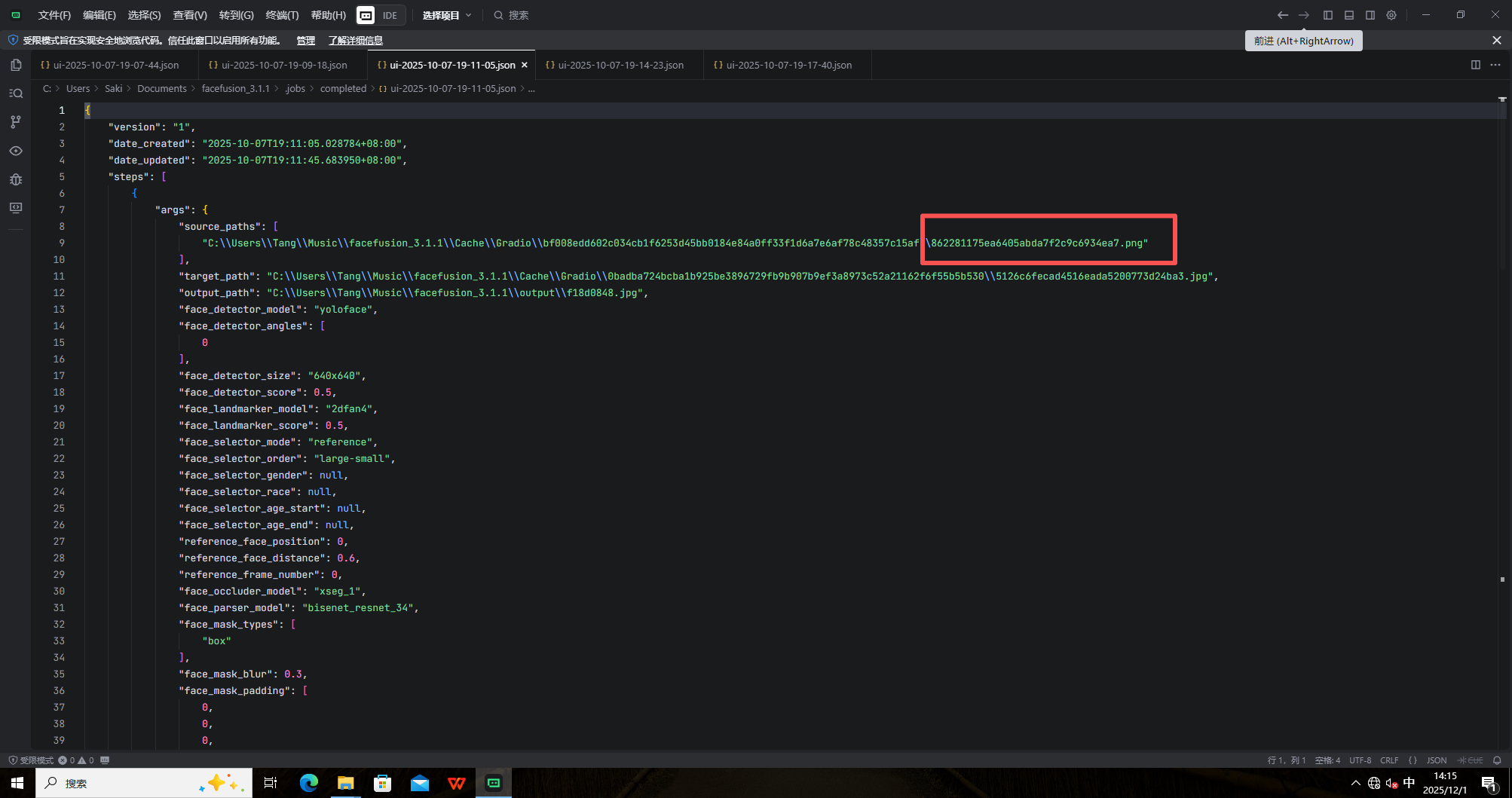1512x798 pixels.
Task: Open the Mail app from the taskbar
Action: pyautogui.click(x=419, y=783)
